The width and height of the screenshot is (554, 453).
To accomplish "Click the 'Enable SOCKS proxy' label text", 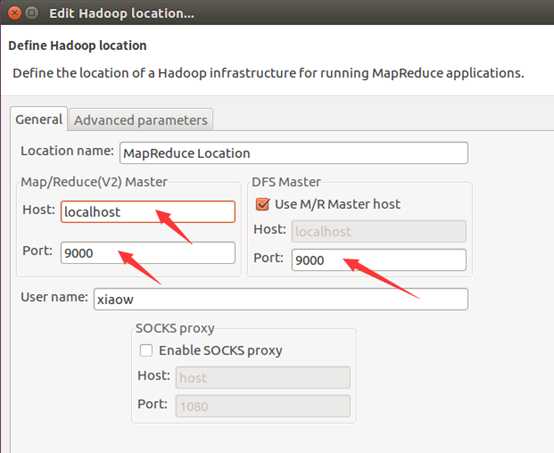I will [220, 351].
